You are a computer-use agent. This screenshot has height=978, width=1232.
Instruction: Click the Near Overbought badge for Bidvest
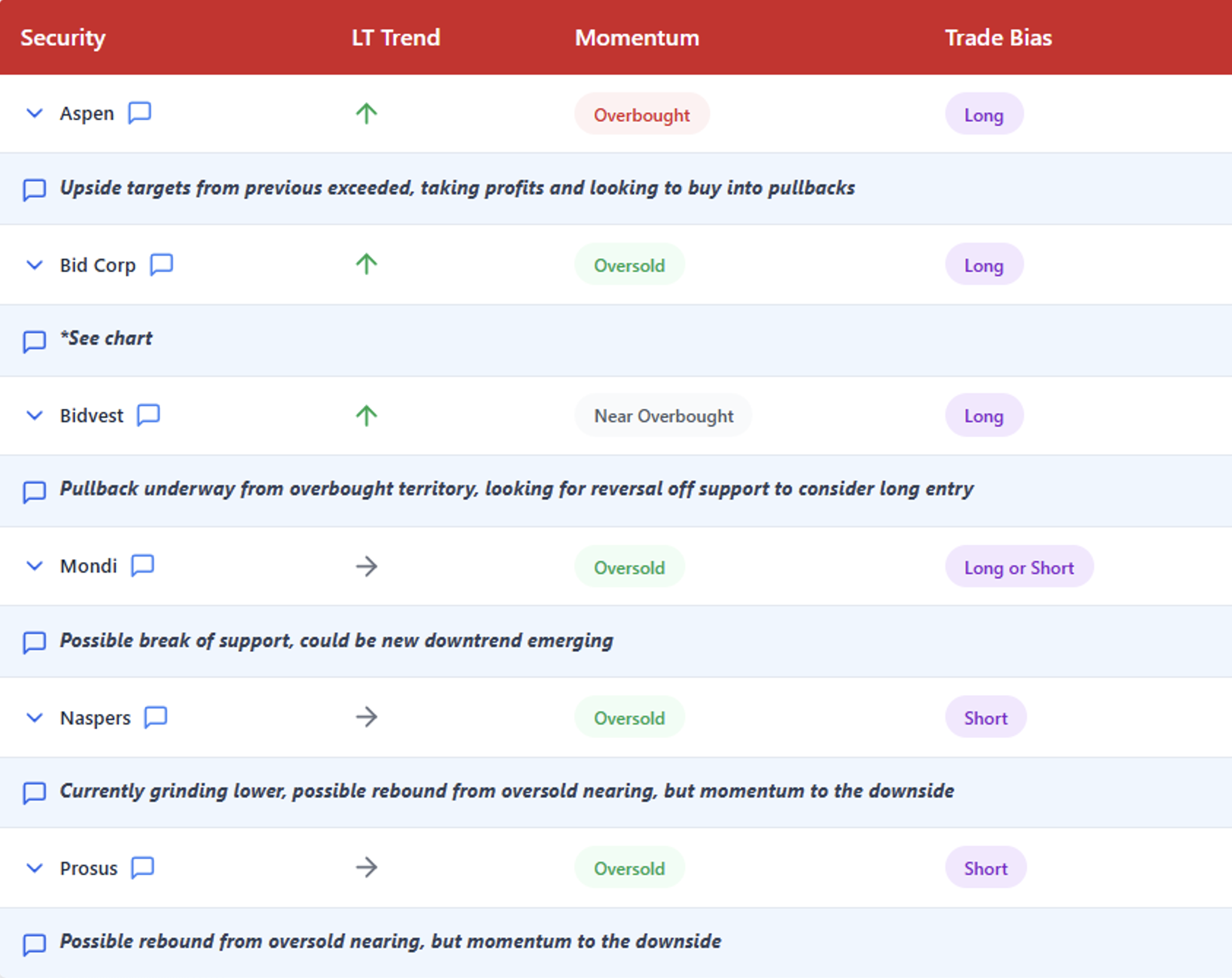coord(663,416)
